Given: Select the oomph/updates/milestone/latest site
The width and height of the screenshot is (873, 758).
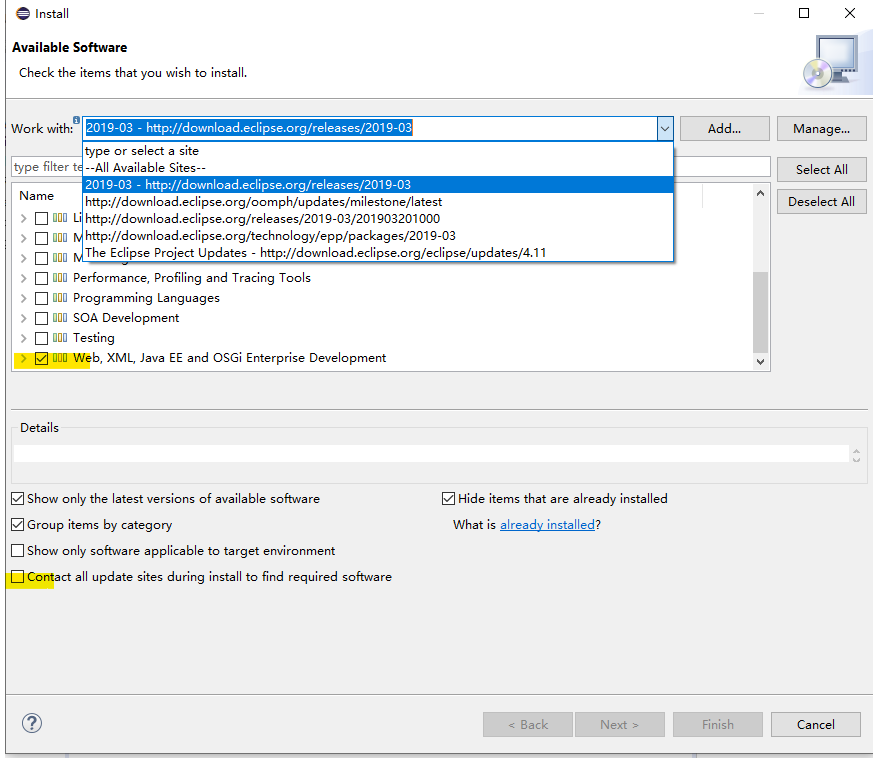Looking at the screenshot, I should (377, 202).
